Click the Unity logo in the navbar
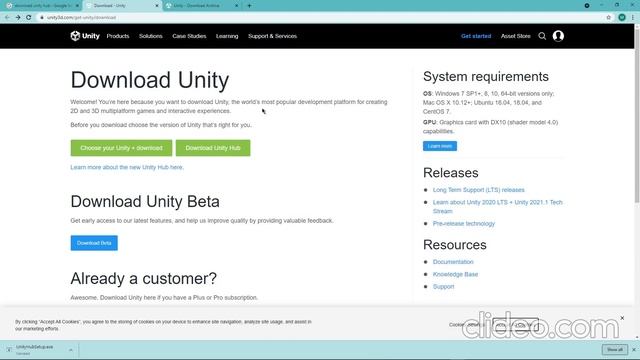Viewport: 640px width, 360px height. (85, 36)
